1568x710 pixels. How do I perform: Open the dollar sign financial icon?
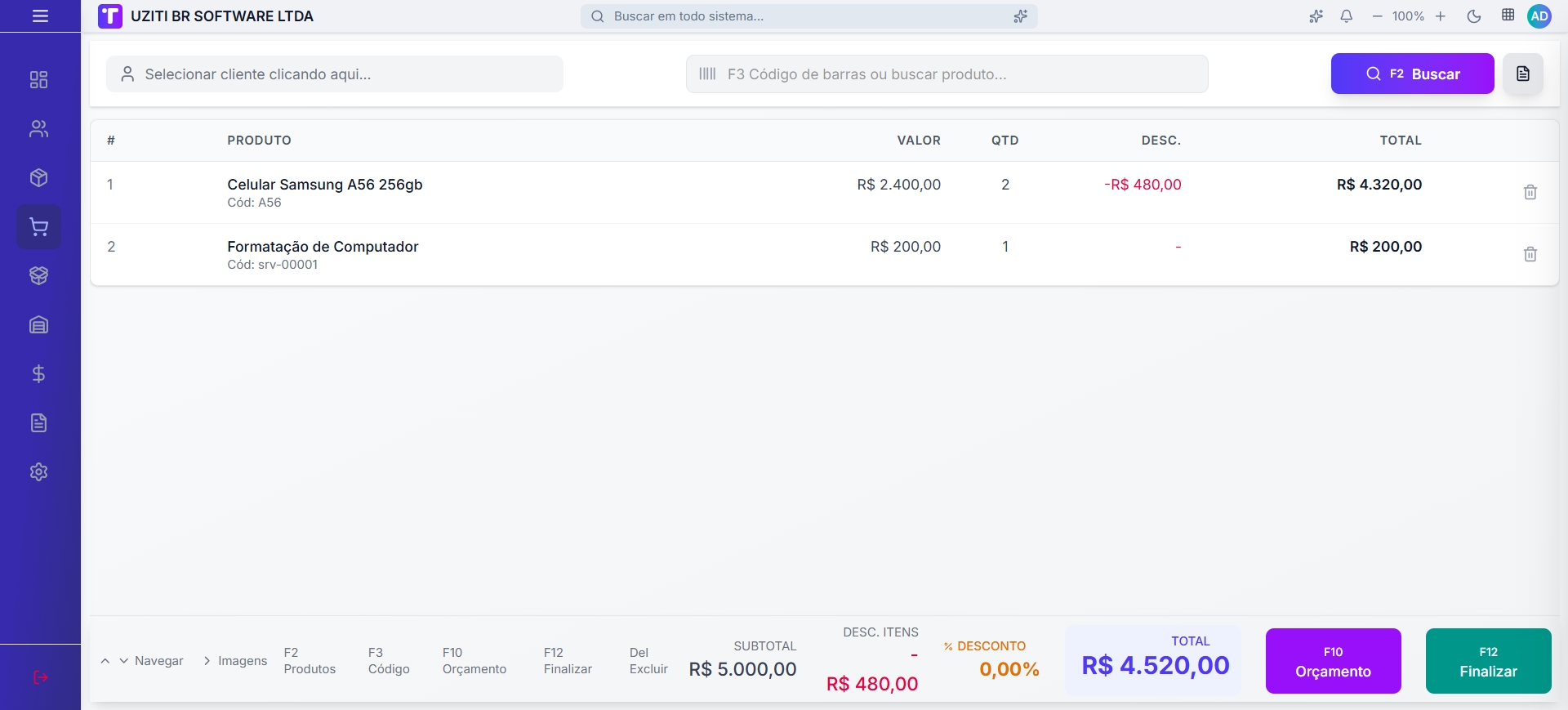click(38, 373)
